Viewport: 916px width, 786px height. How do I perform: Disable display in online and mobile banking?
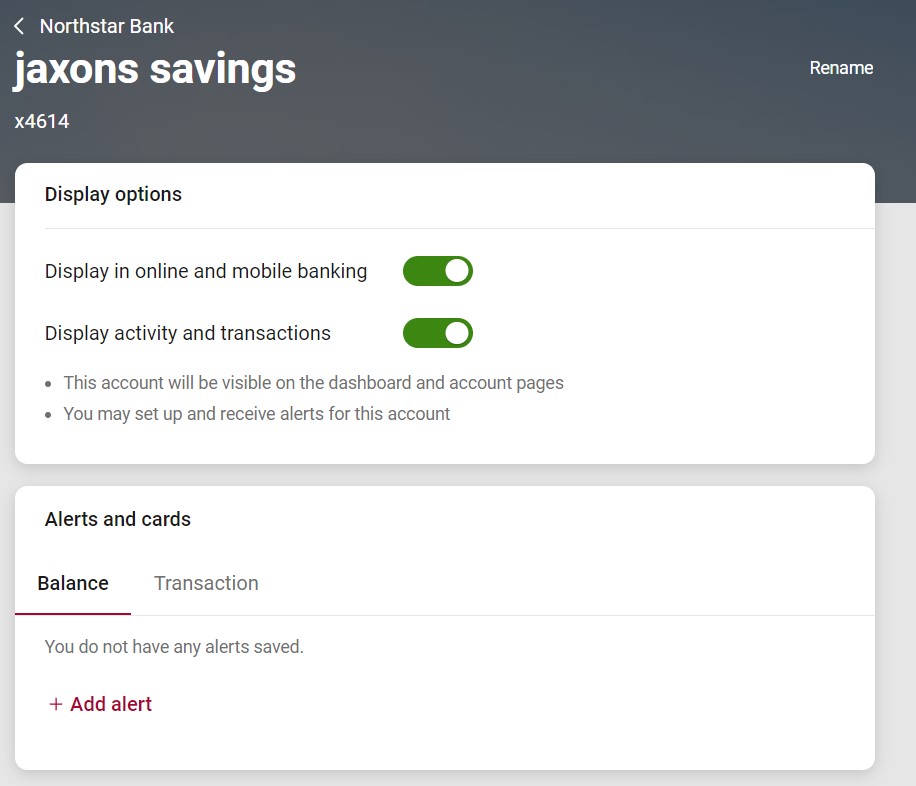click(438, 271)
